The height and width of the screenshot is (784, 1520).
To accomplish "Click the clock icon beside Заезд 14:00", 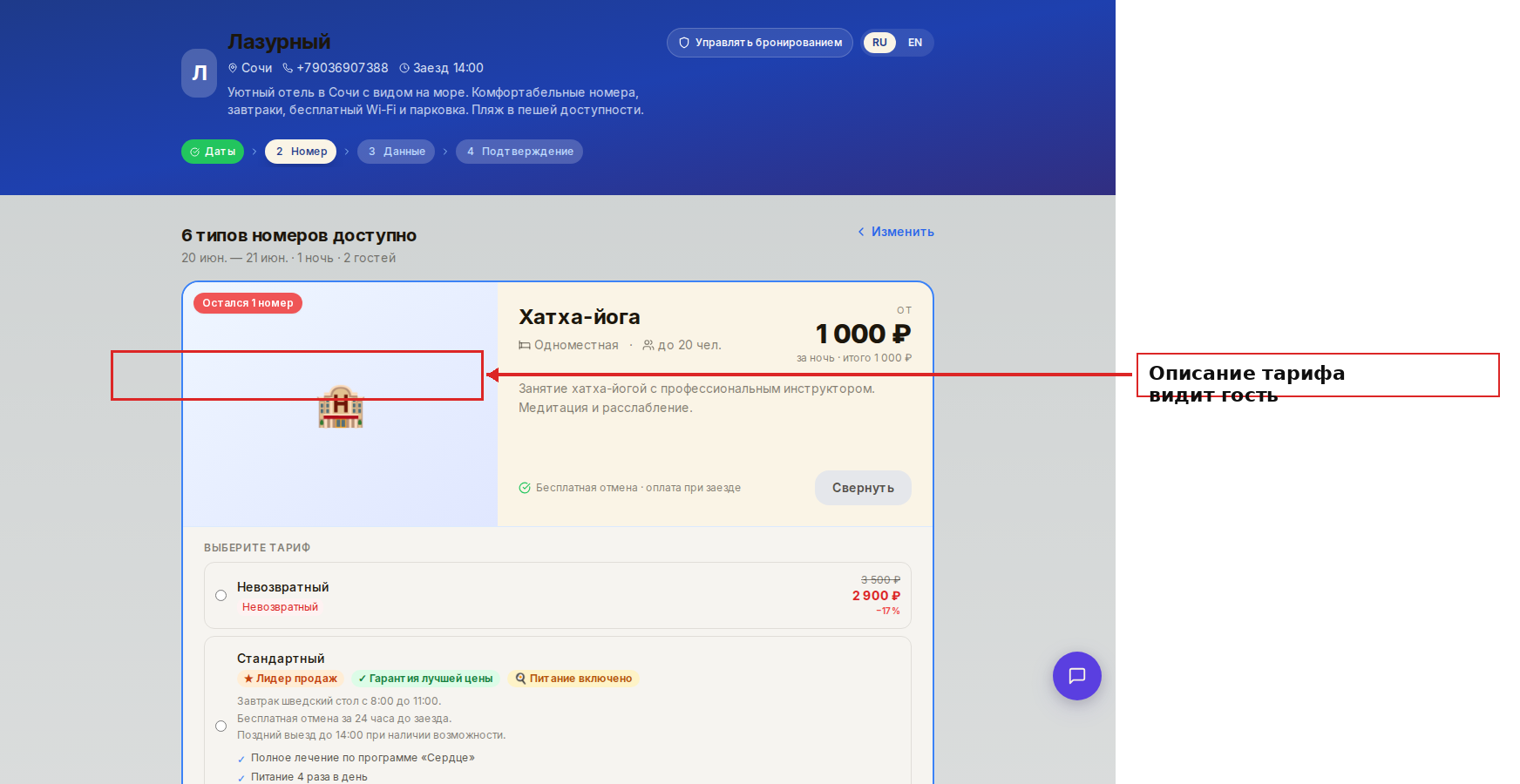I will pos(404,68).
